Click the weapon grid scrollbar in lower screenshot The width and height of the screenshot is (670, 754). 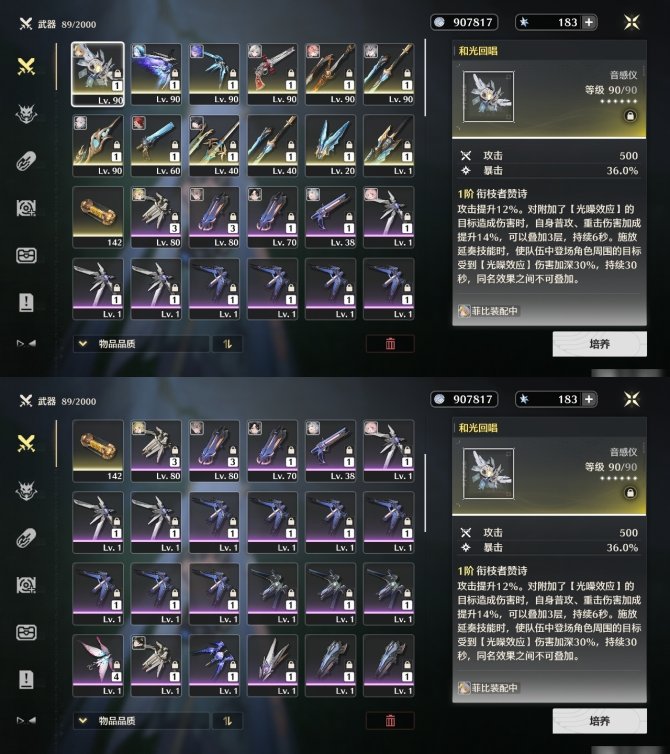[425, 493]
